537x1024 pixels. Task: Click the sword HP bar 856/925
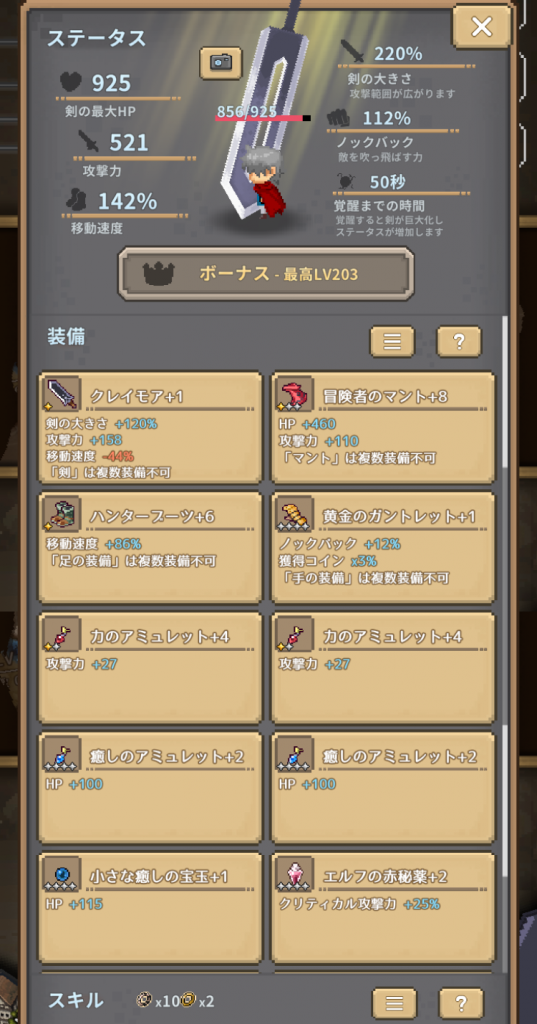(263, 119)
